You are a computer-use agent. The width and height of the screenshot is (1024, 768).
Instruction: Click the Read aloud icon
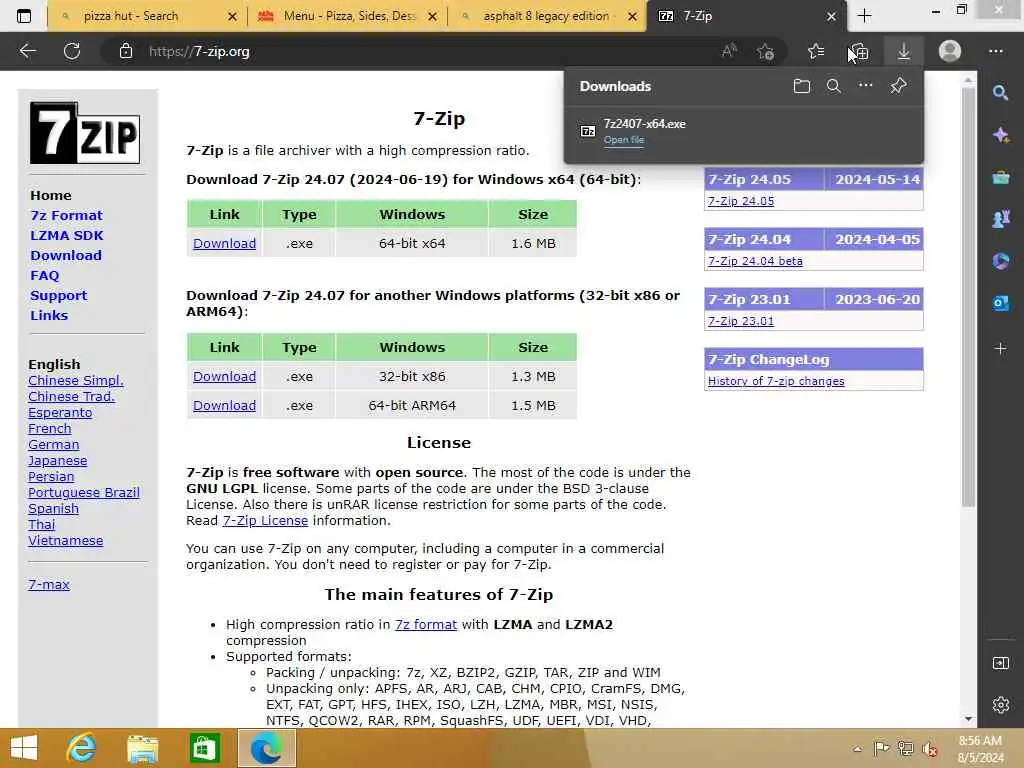tap(729, 51)
